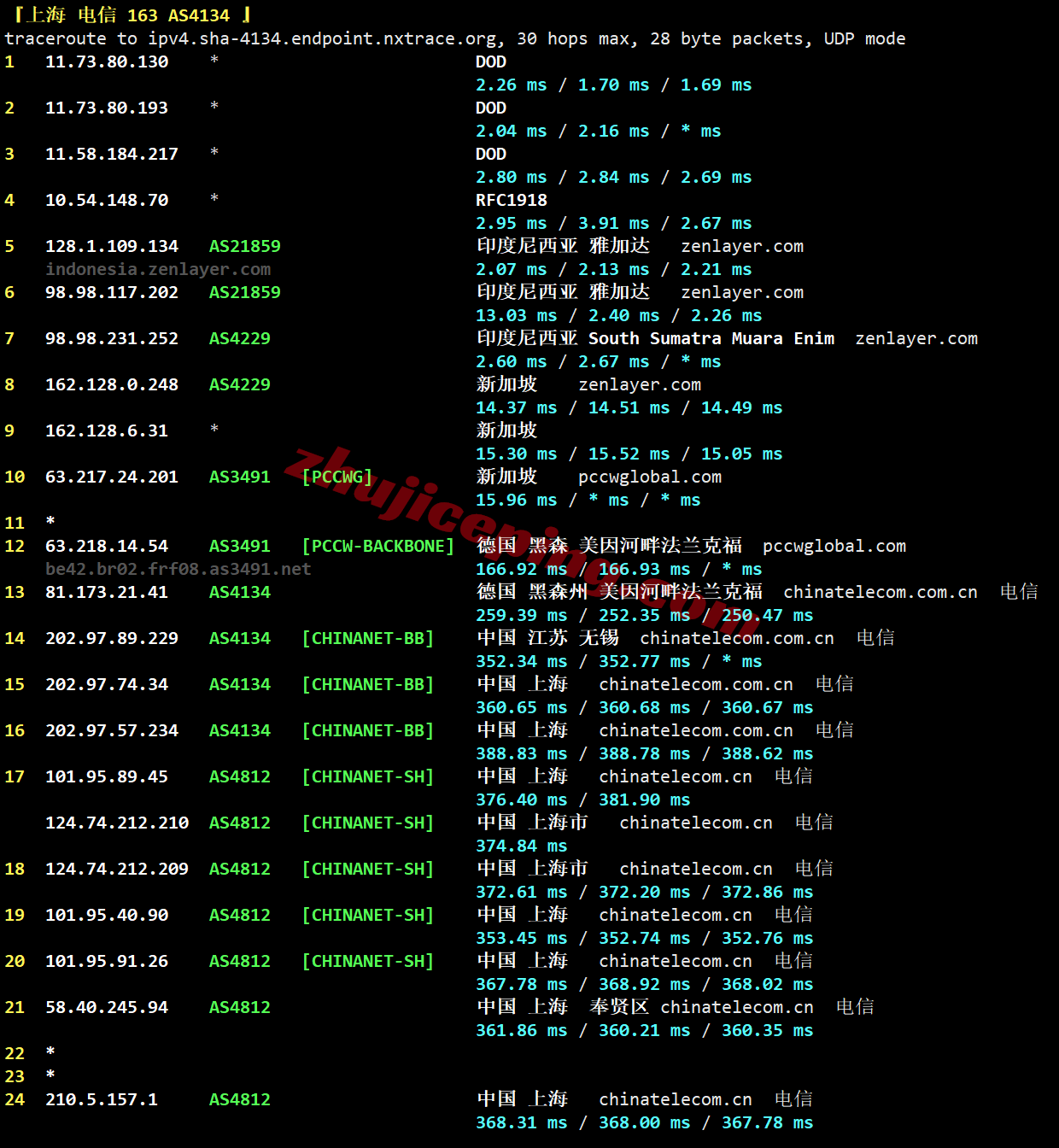This screenshot has width=1059, height=1148.
Task: Select the latency value 13.03 ms
Action: click(x=517, y=315)
